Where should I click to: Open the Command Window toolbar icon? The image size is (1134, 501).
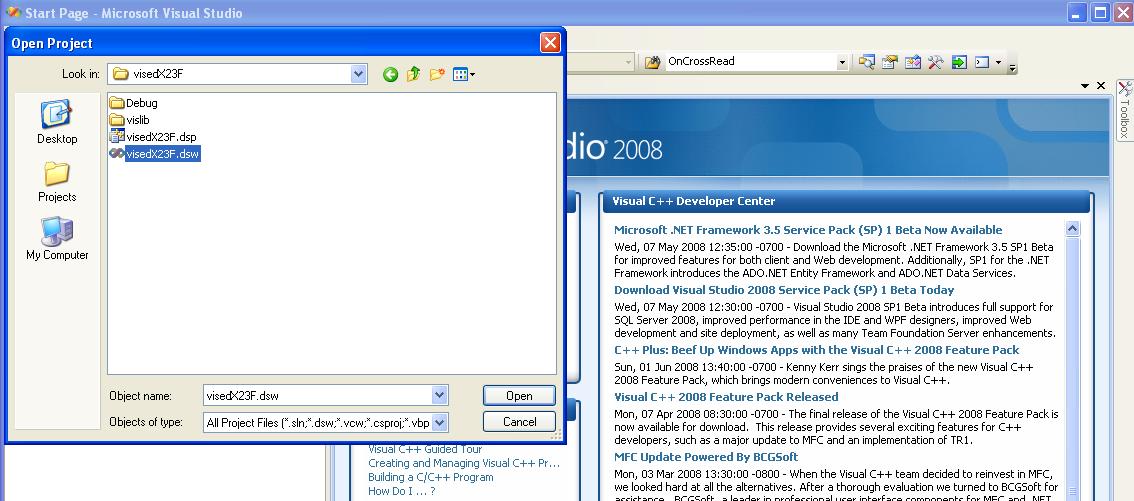tap(981, 62)
